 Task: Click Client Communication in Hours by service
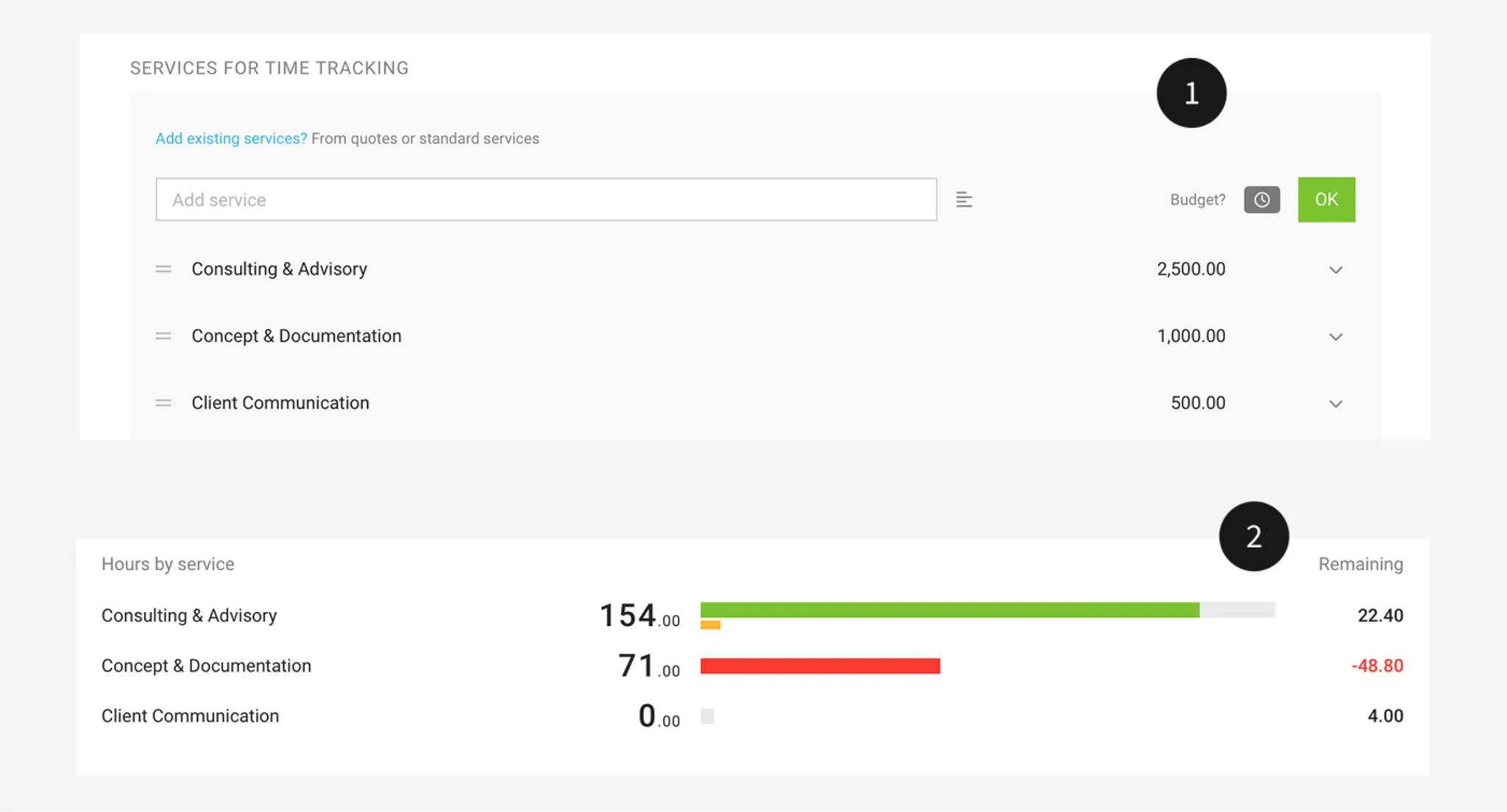tap(190, 716)
